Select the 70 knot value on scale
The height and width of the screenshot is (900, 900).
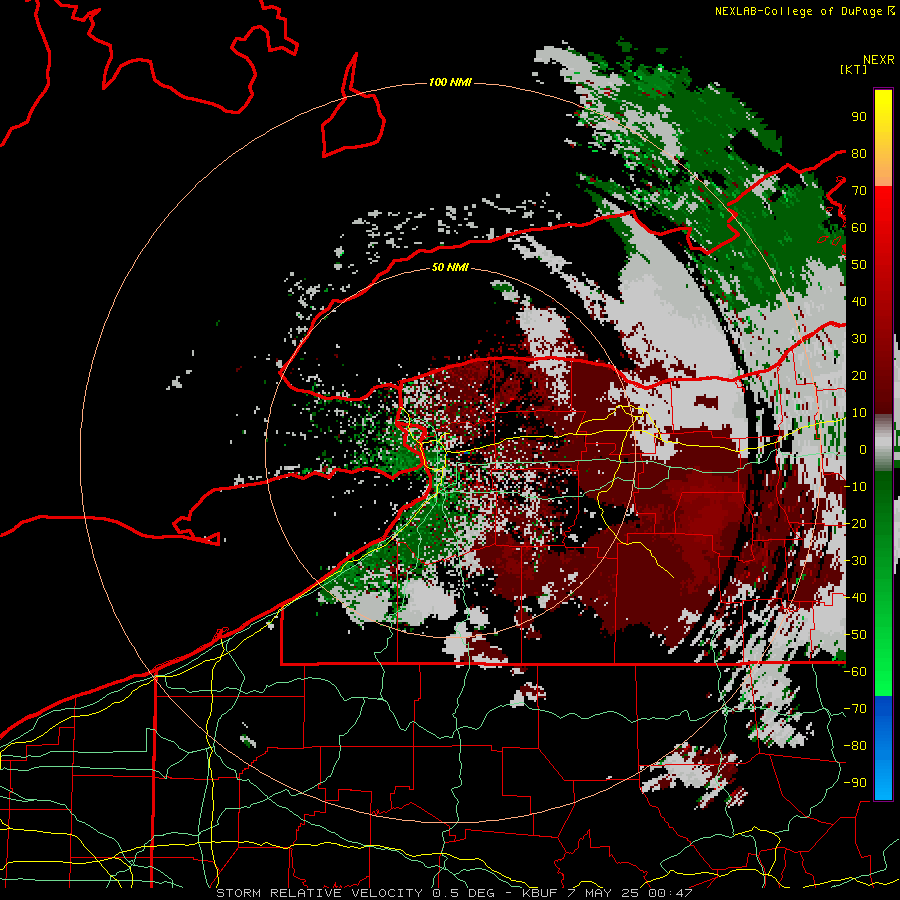[859, 191]
